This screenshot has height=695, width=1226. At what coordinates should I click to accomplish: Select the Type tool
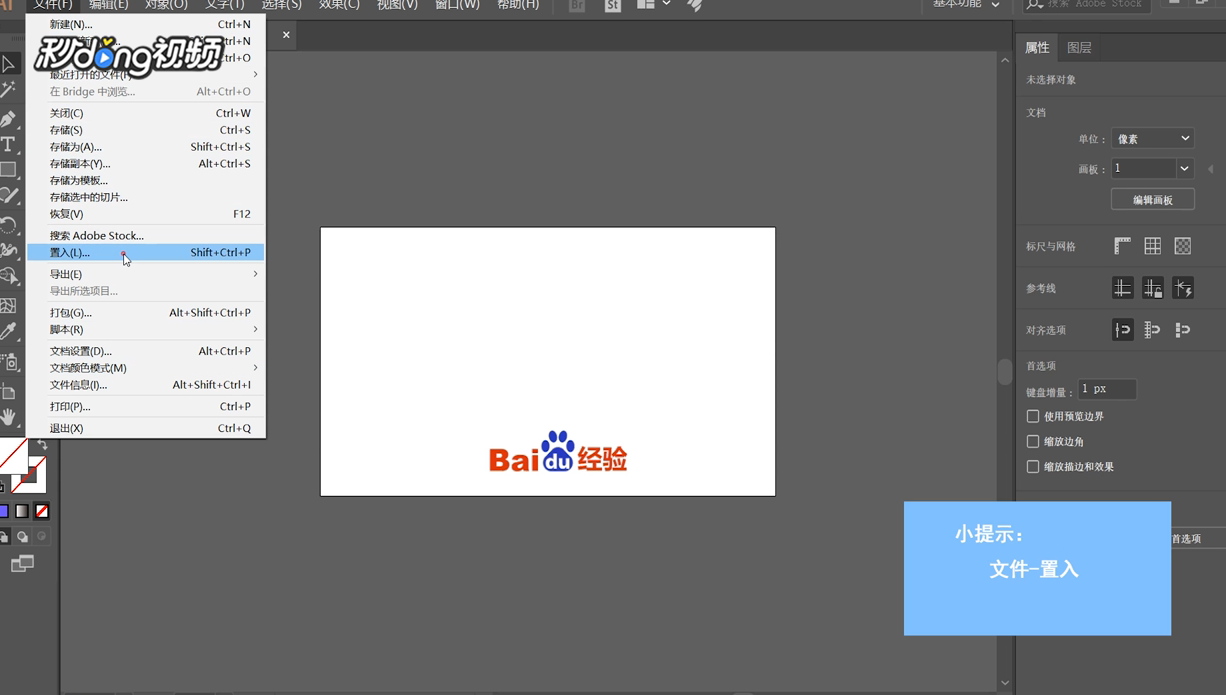pyautogui.click(x=8, y=144)
